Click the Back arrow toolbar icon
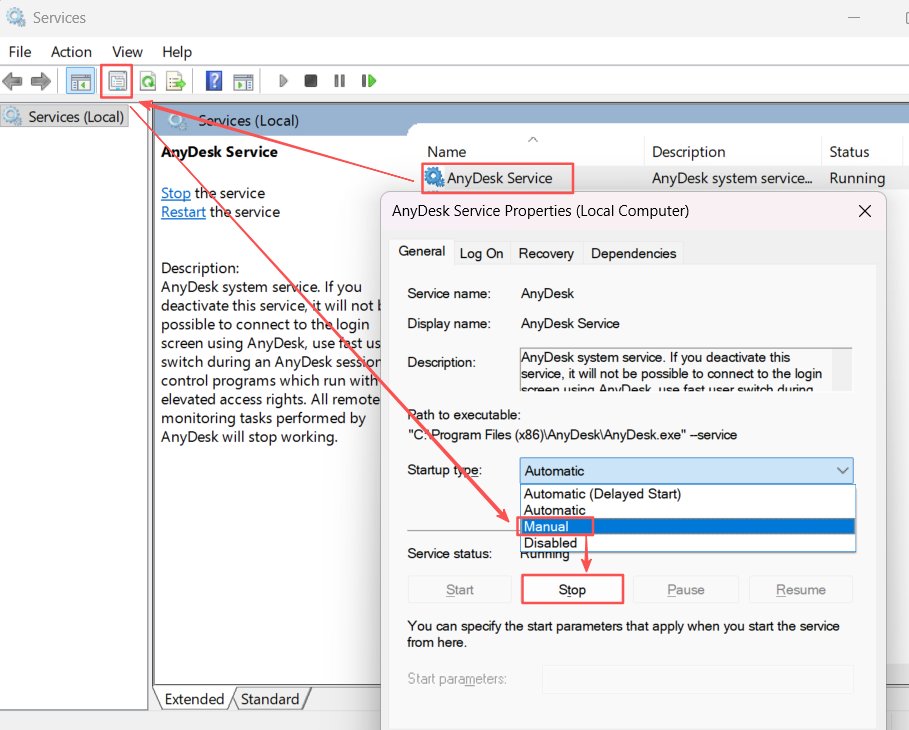This screenshot has height=730, width=909. click(x=12, y=81)
